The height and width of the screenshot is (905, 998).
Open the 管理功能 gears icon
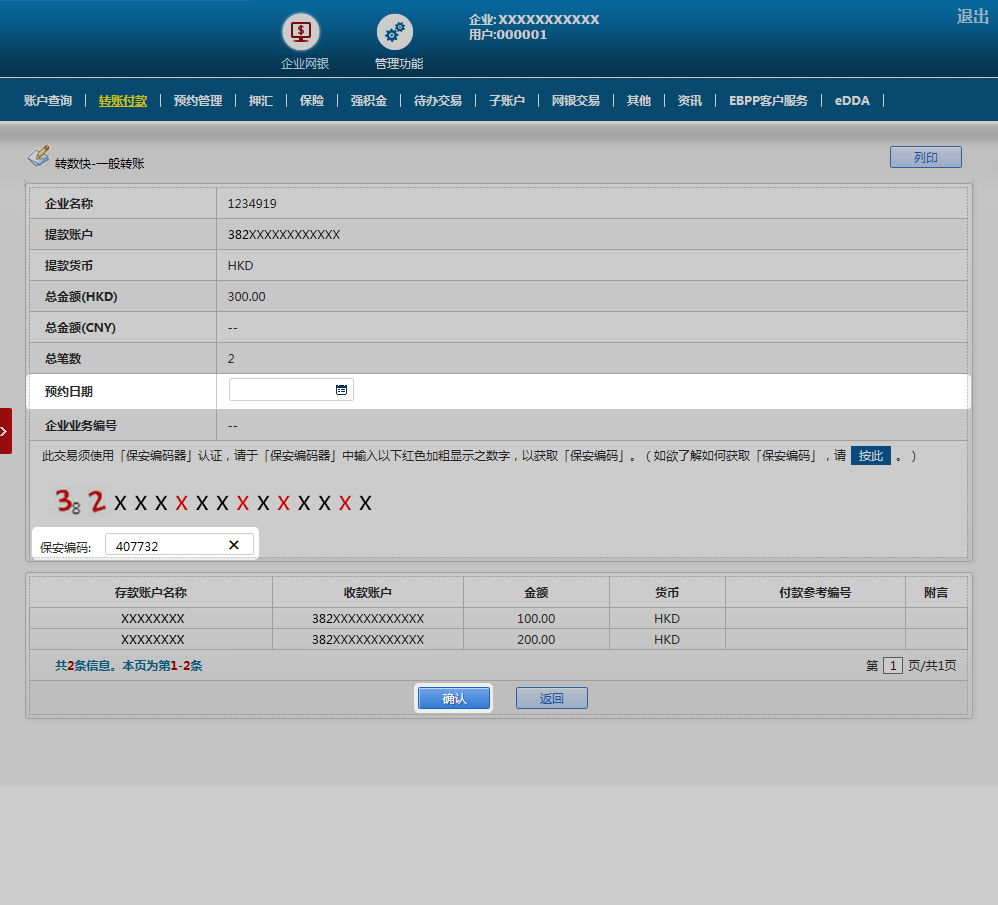pyautogui.click(x=395, y=32)
